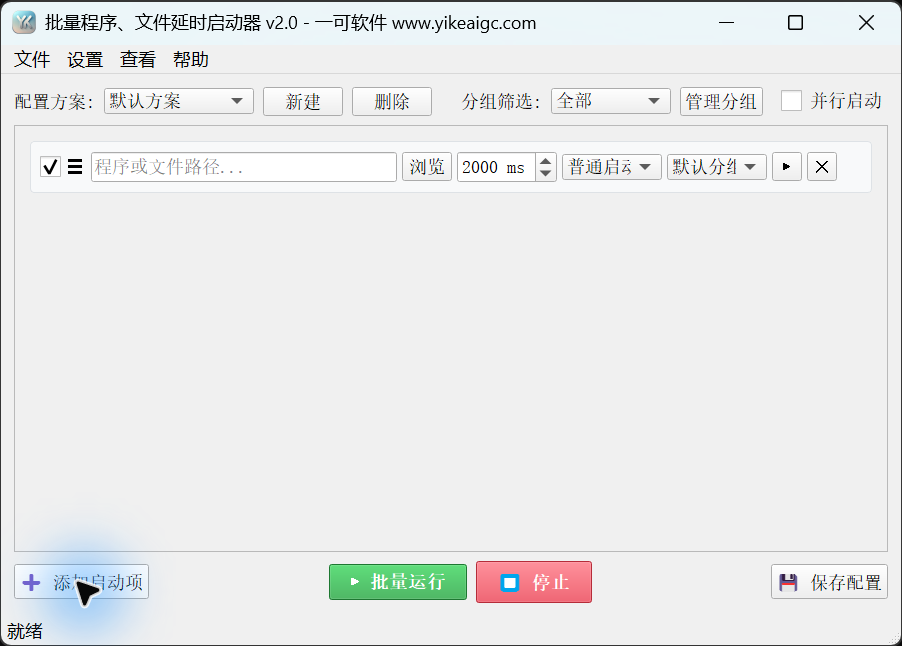Focus the 程序或文件路径 input field

[x=244, y=167]
